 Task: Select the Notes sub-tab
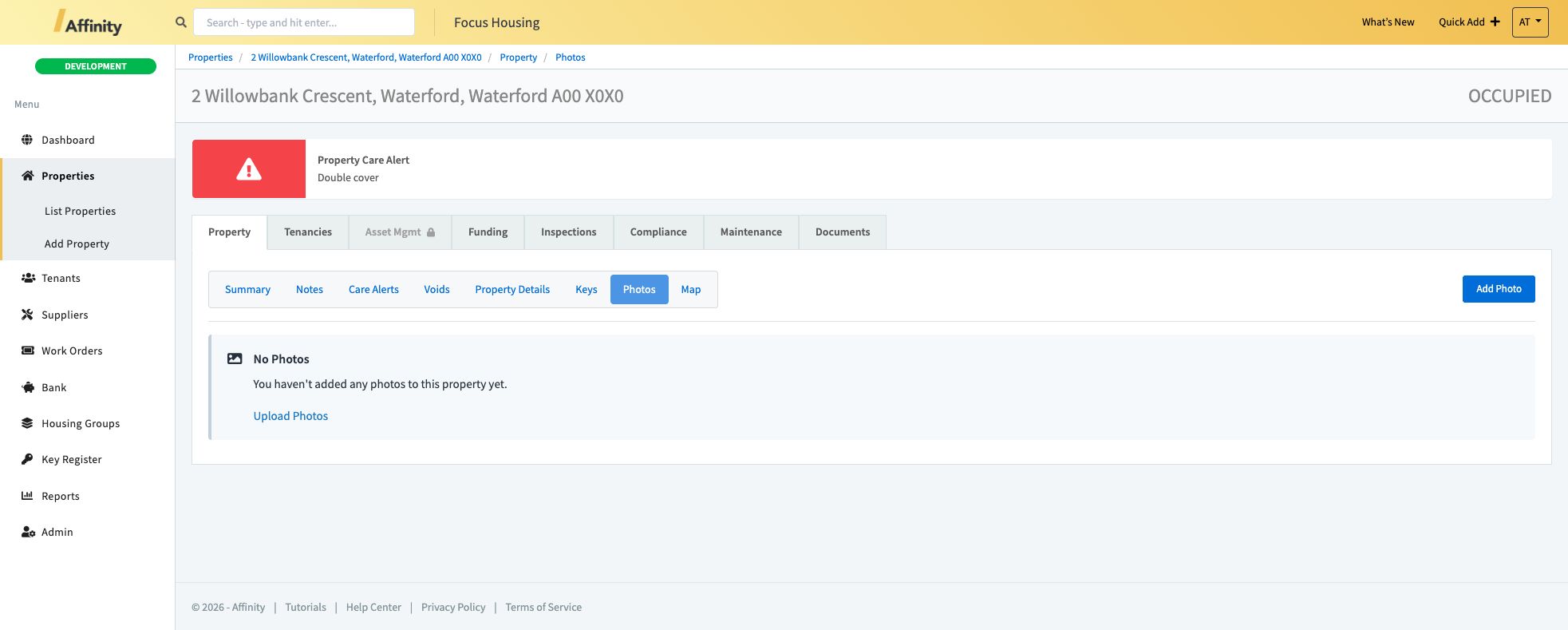310,290
